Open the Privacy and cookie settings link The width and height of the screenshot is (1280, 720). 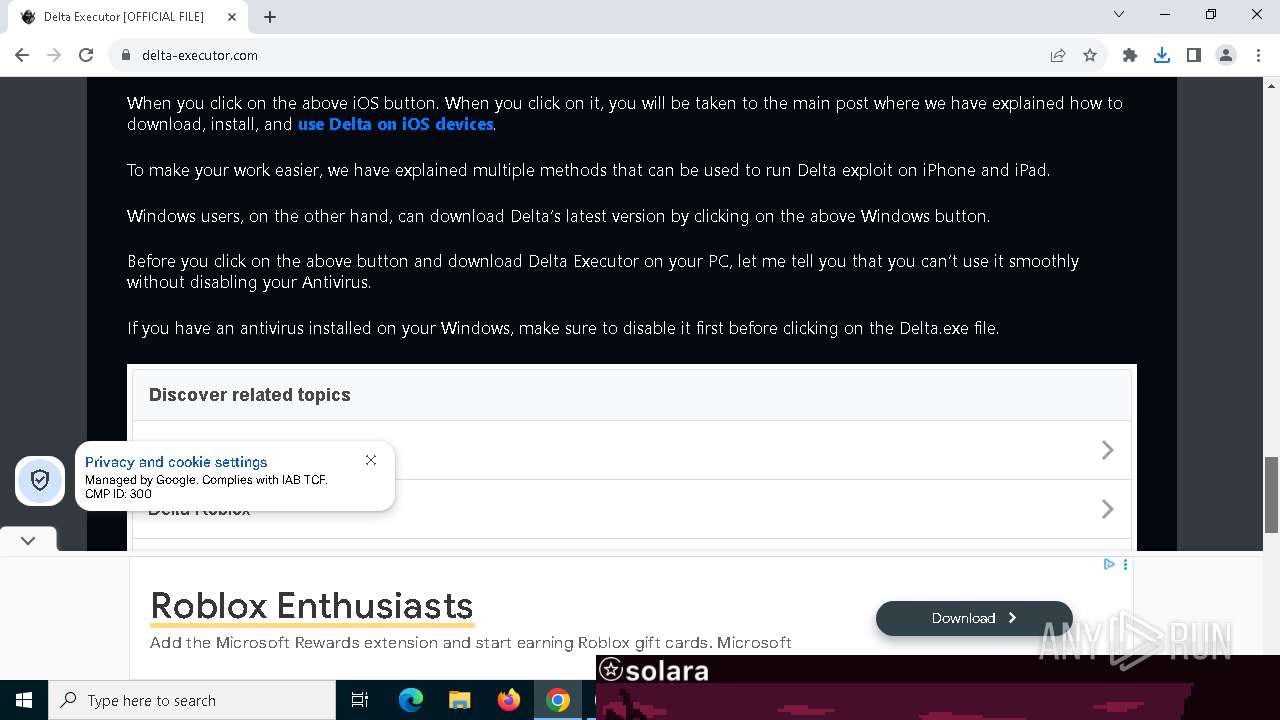pos(176,462)
